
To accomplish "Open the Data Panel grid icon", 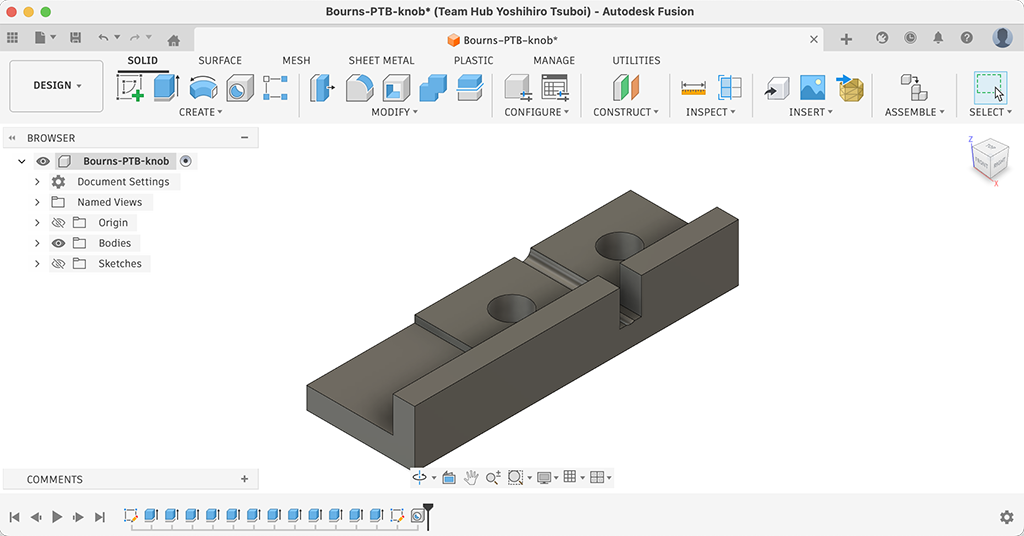I will (x=12, y=38).
